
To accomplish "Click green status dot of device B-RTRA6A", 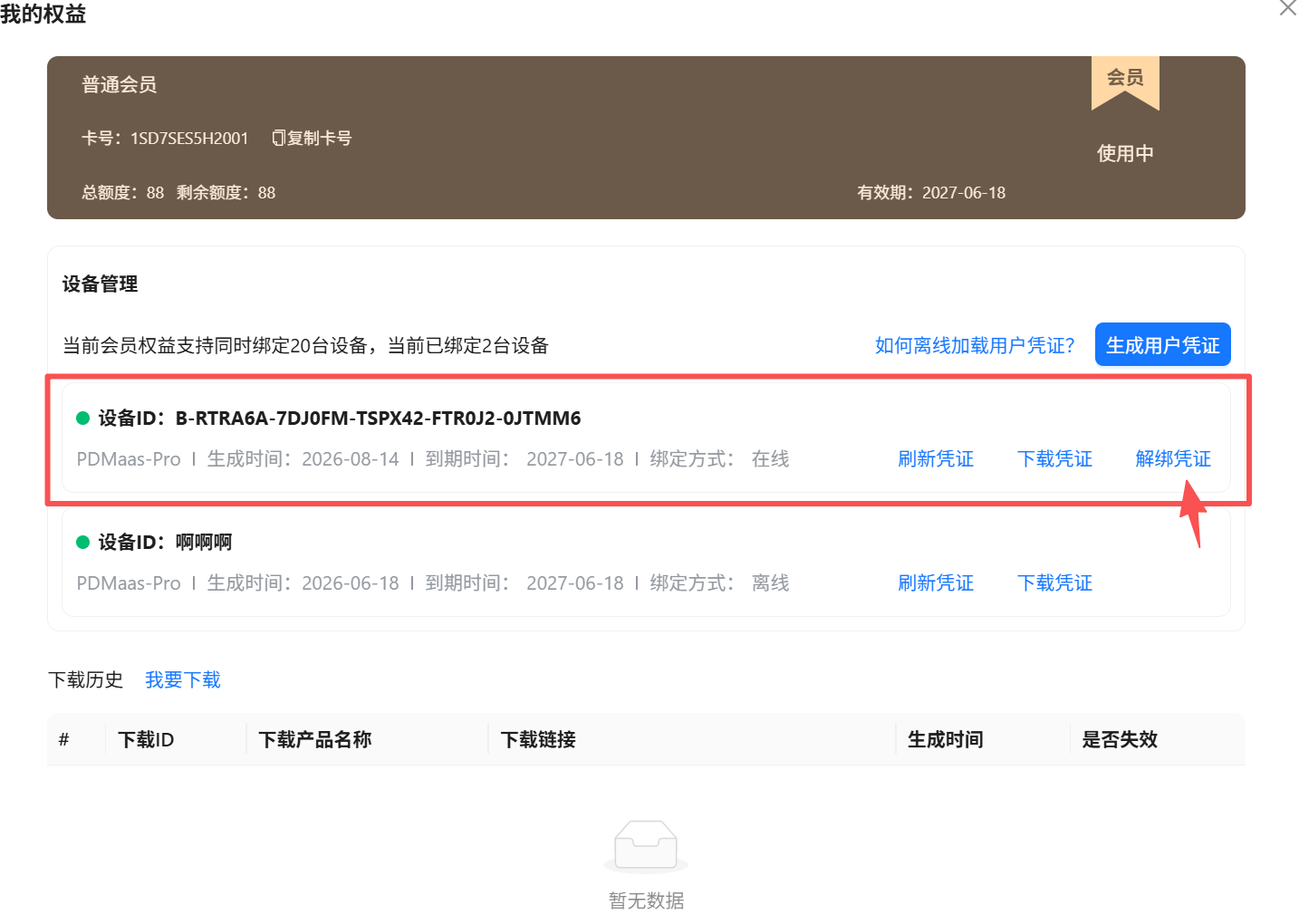I will pyautogui.click(x=82, y=418).
